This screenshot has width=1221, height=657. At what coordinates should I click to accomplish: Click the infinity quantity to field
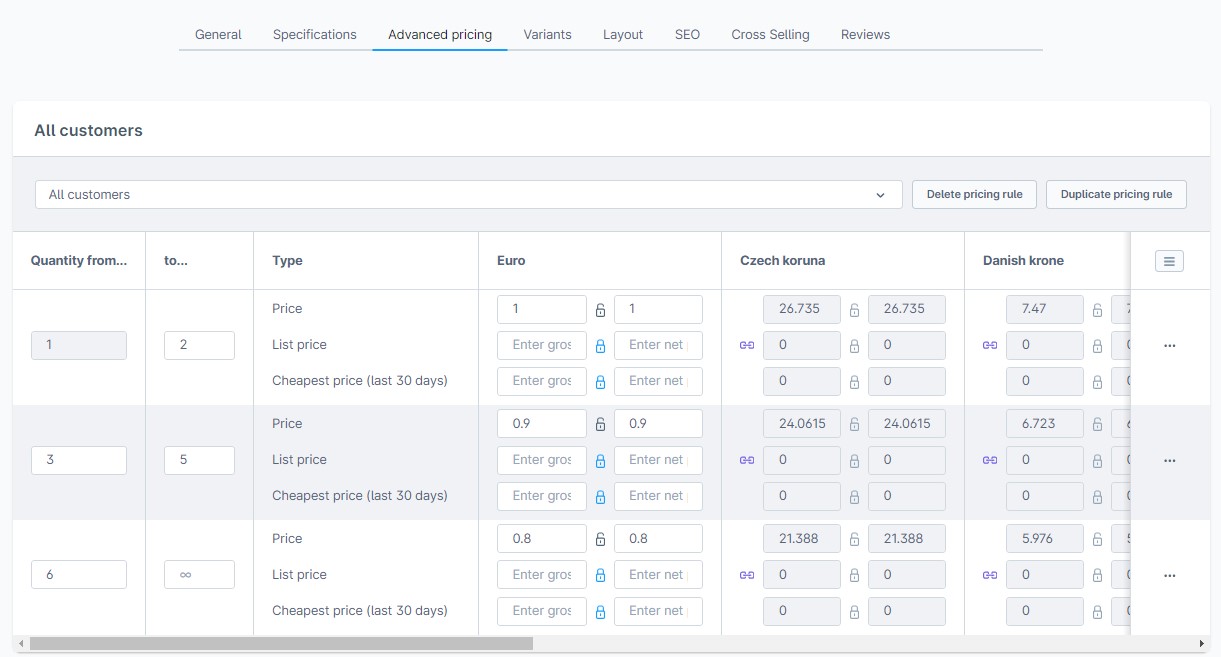click(x=199, y=575)
